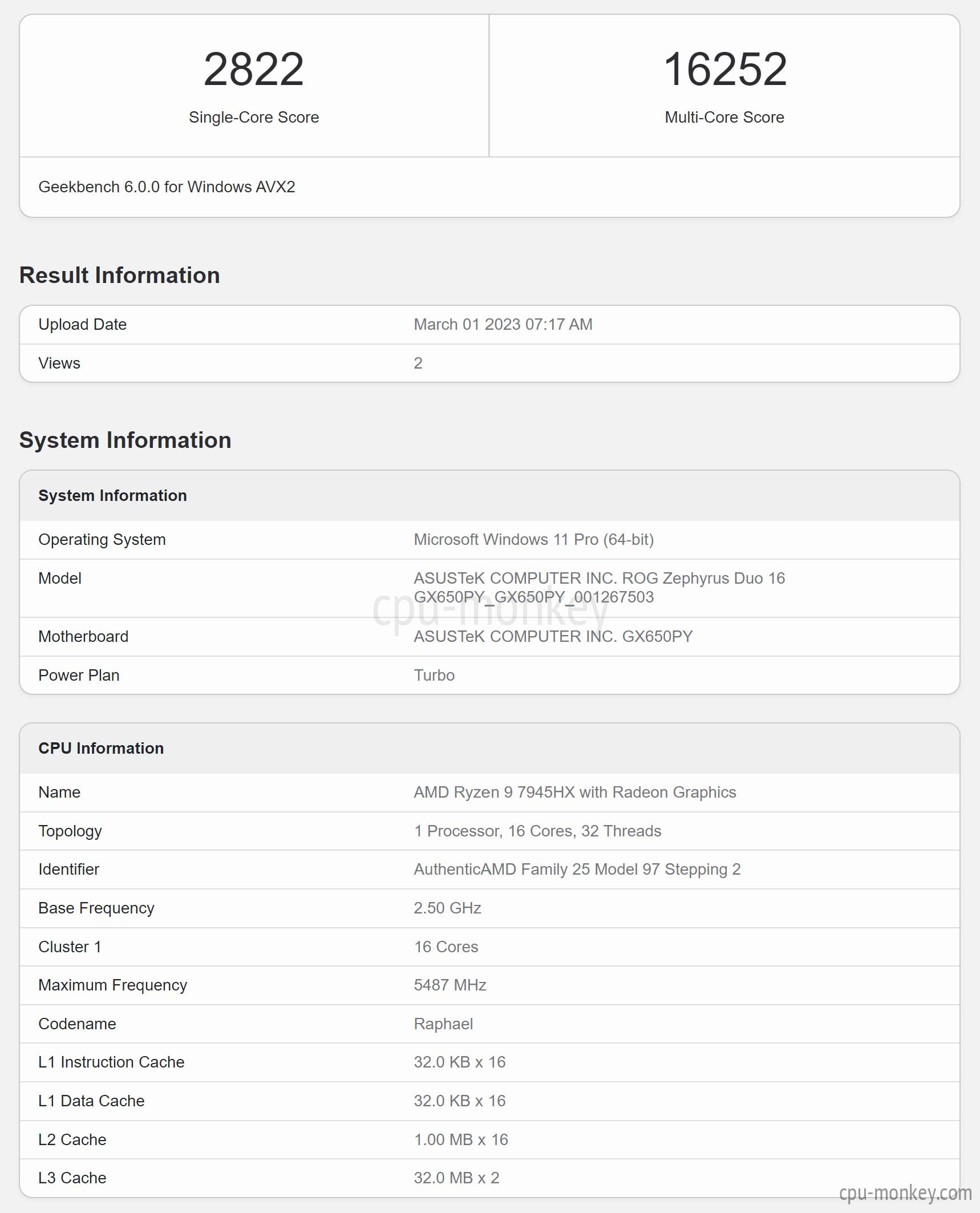Image resolution: width=980 pixels, height=1213 pixels.
Task: Click the 16252 multi-core score value
Action: click(725, 69)
